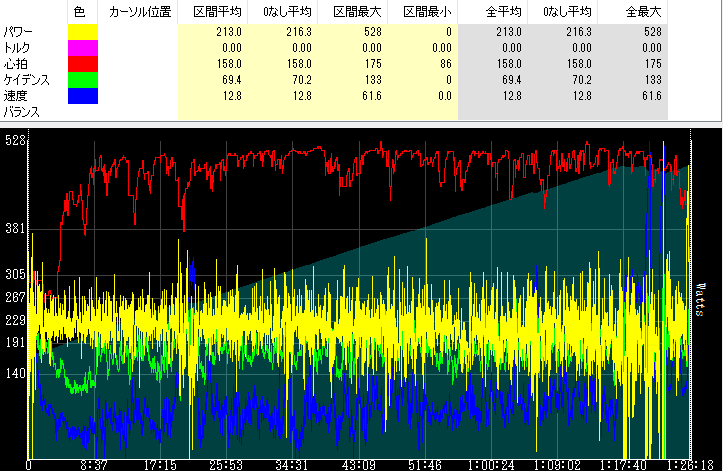Click 速度 区間最小 value 0.0
Image resolution: width=723 pixels, height=471 pixels.
pyautogui.click(x=444, y=95)
